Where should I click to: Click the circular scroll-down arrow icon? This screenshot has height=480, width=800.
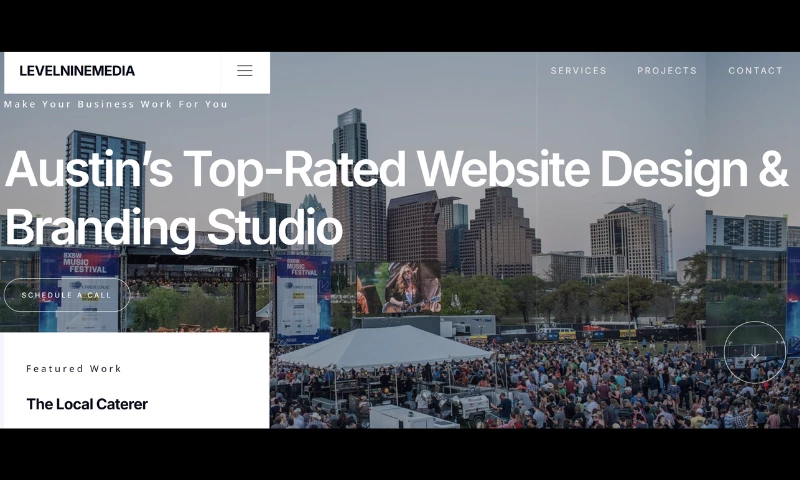(754, 352)
